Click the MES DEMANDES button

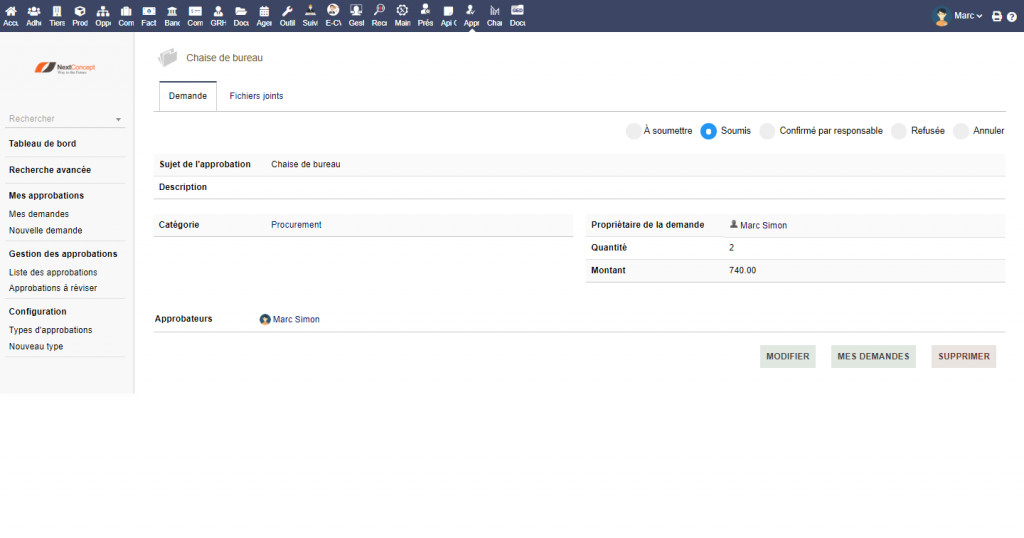click(873, 356)
